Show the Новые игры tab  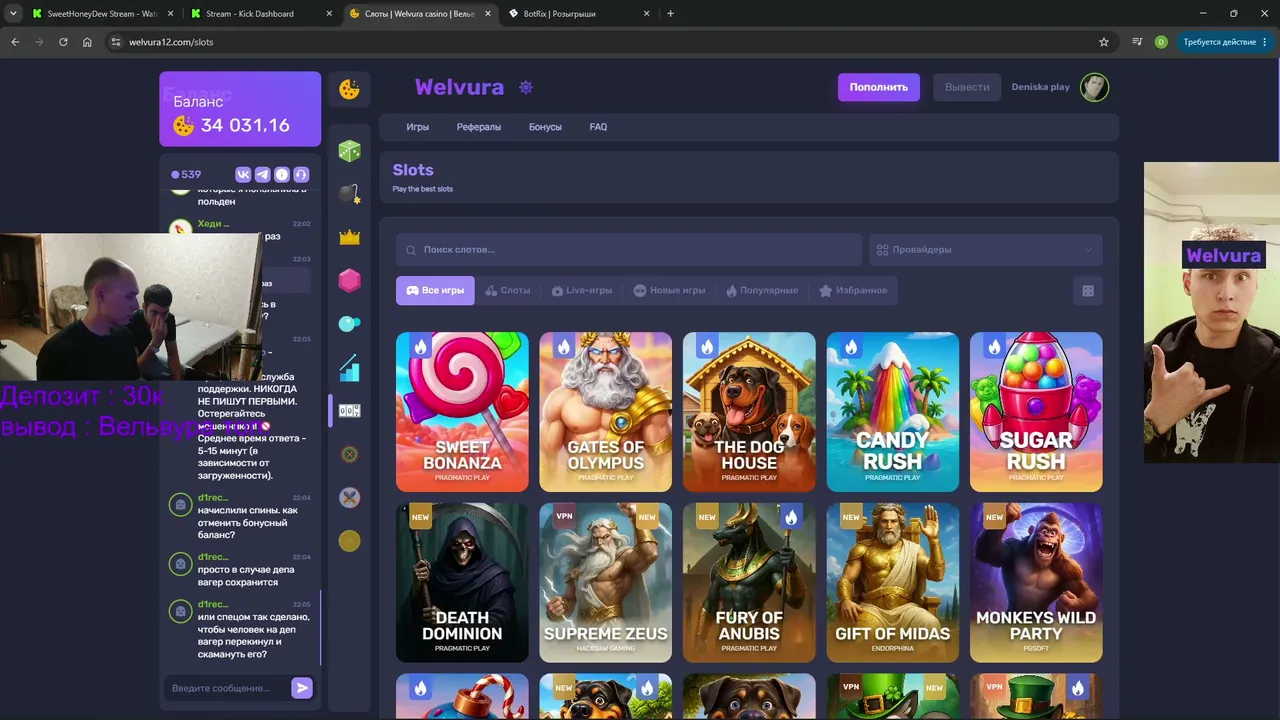669,291
